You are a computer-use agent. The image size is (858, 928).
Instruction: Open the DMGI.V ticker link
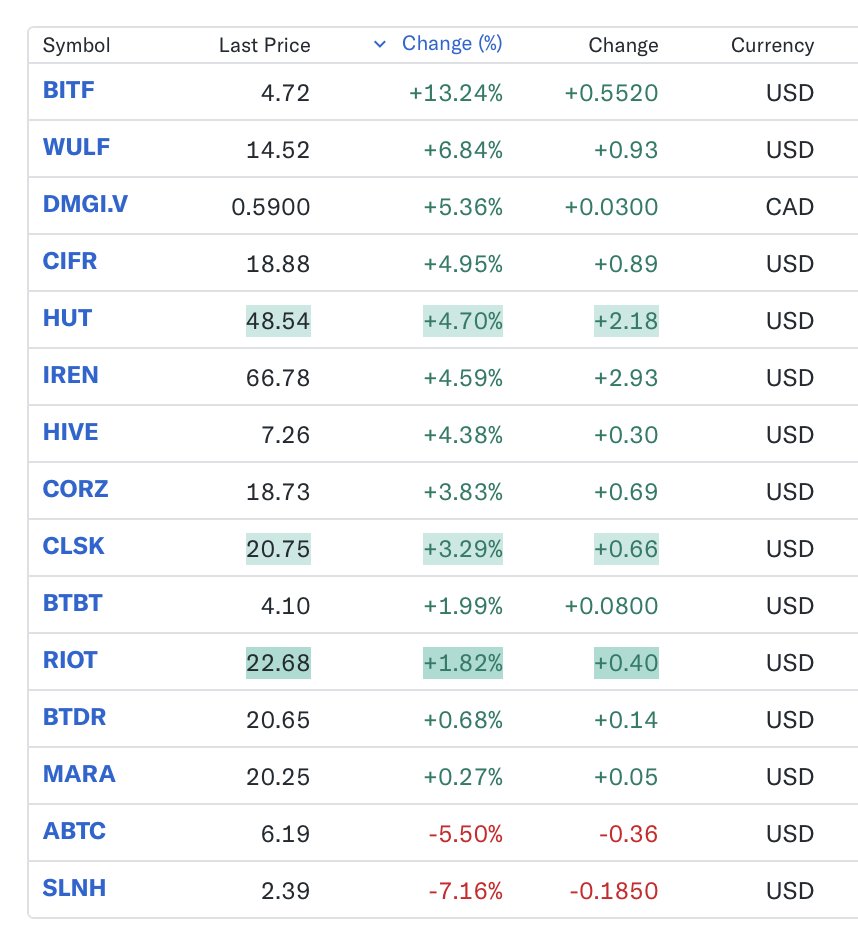click(x=85, y=205)
